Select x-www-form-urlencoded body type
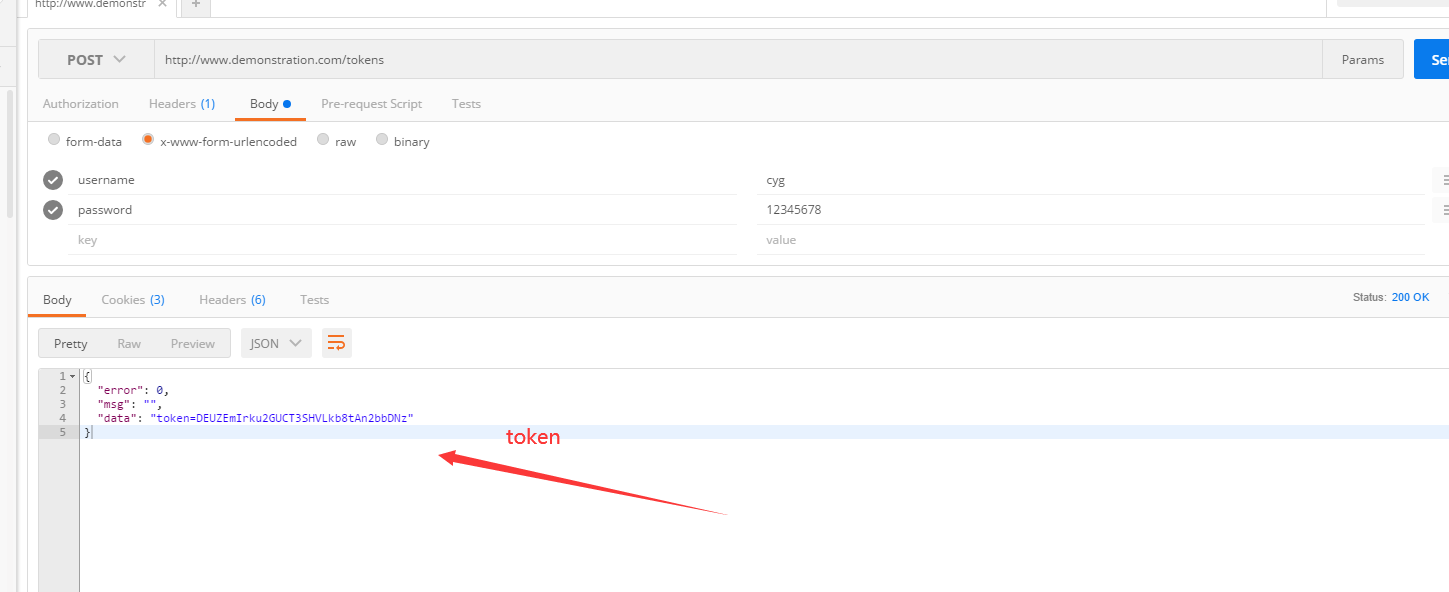1449x592 pixels. click(148, 140)
